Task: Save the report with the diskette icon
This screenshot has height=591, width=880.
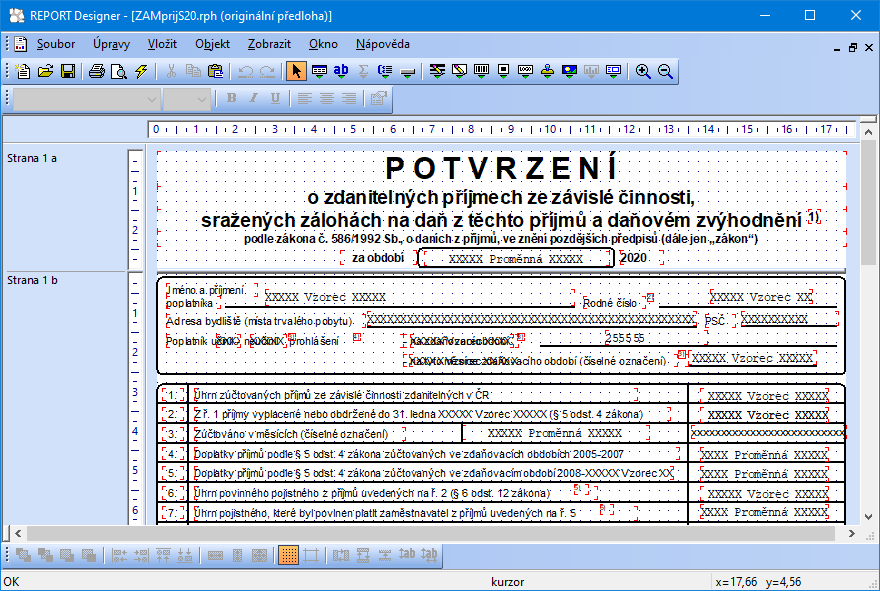Action: click(68, 71)
